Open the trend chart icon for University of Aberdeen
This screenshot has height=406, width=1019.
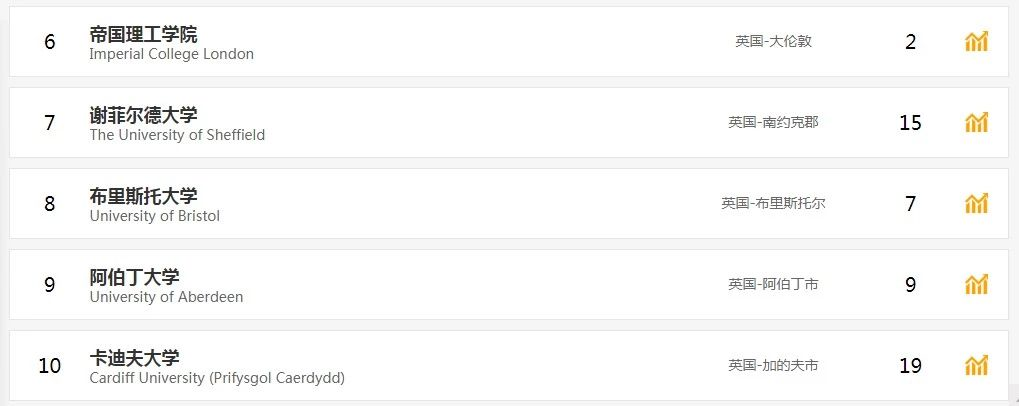coord(976,284)
